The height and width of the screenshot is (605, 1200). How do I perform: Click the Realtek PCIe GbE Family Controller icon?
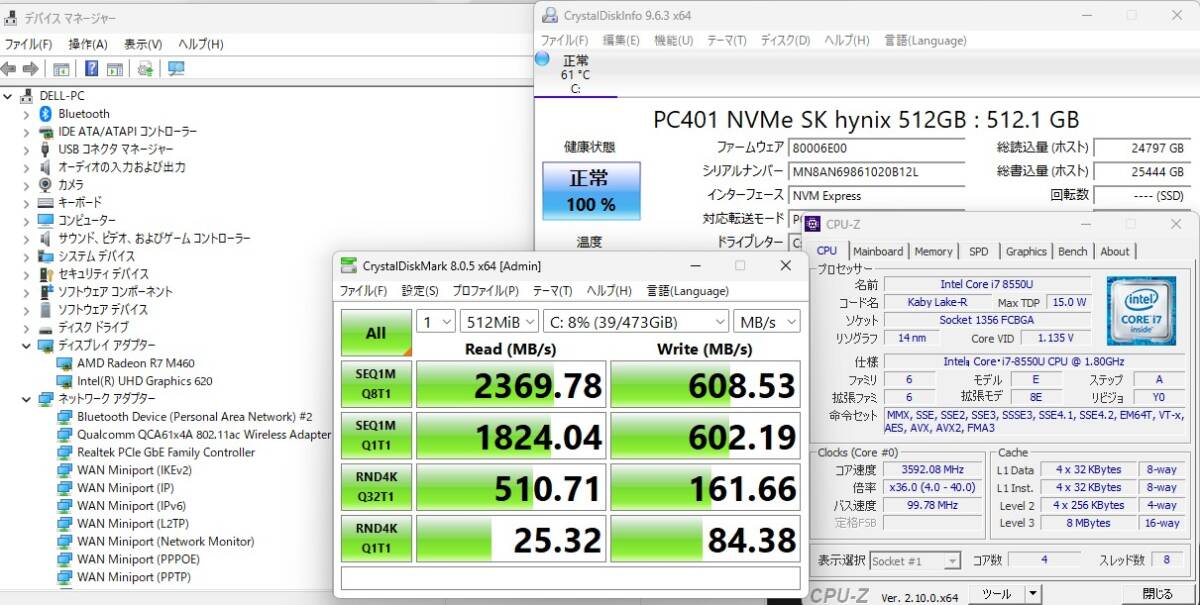click(65, 452)
